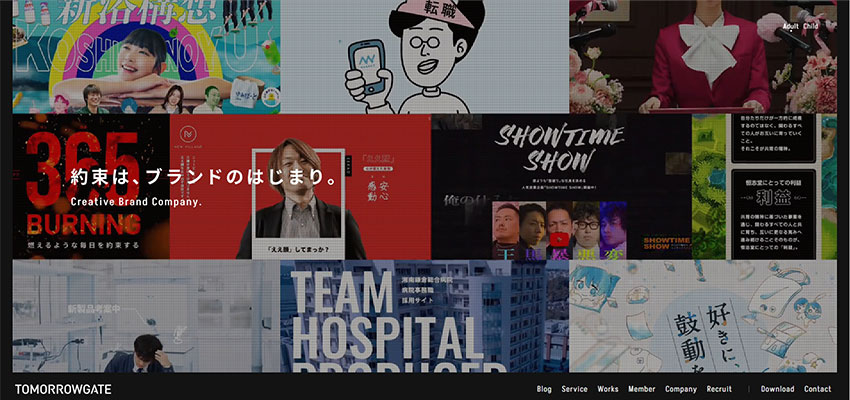Click the red YouTube play icon
This screenshot has width=850, height=400.
click(559, 240)
